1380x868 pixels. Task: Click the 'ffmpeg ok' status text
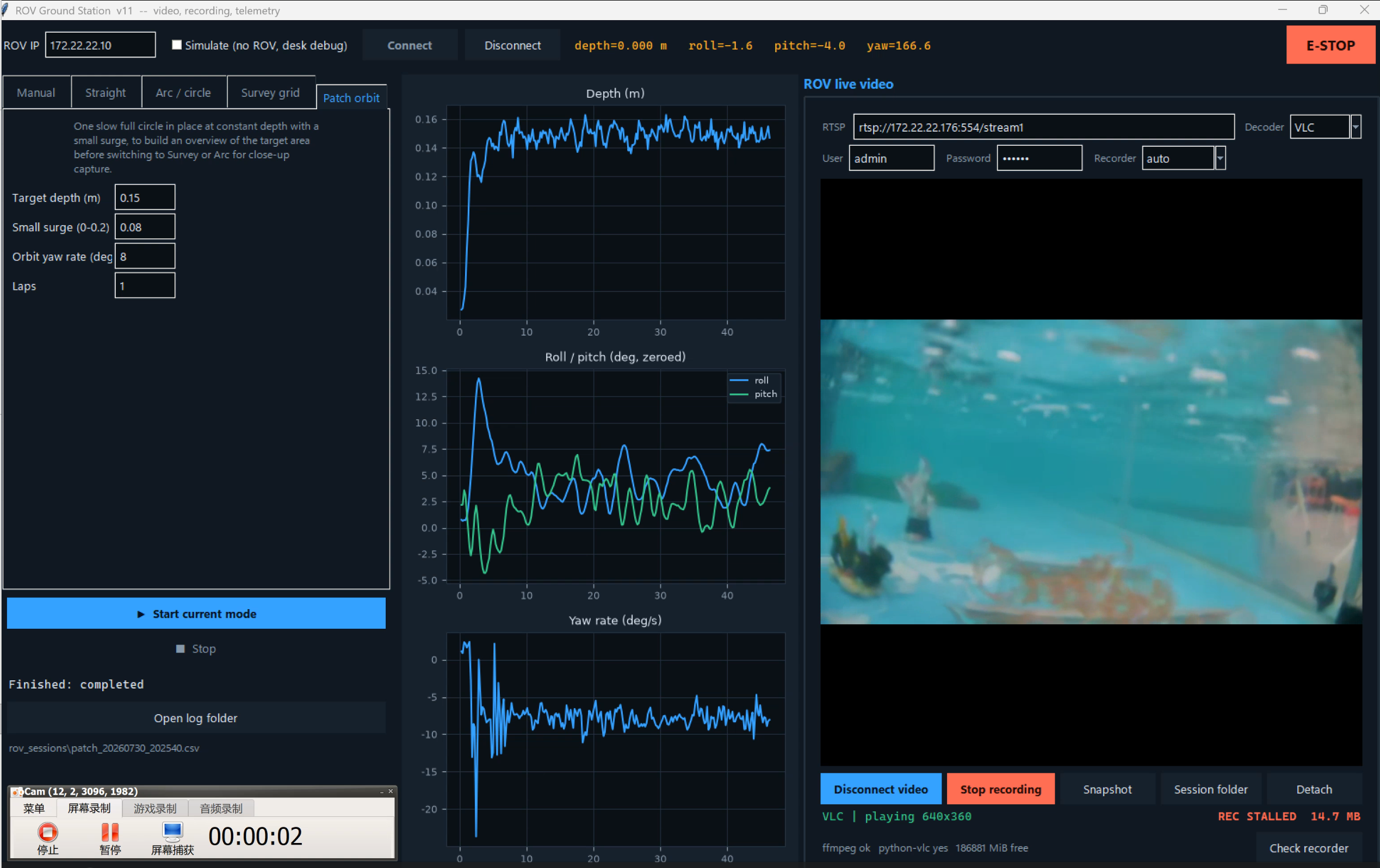[846, 847]
